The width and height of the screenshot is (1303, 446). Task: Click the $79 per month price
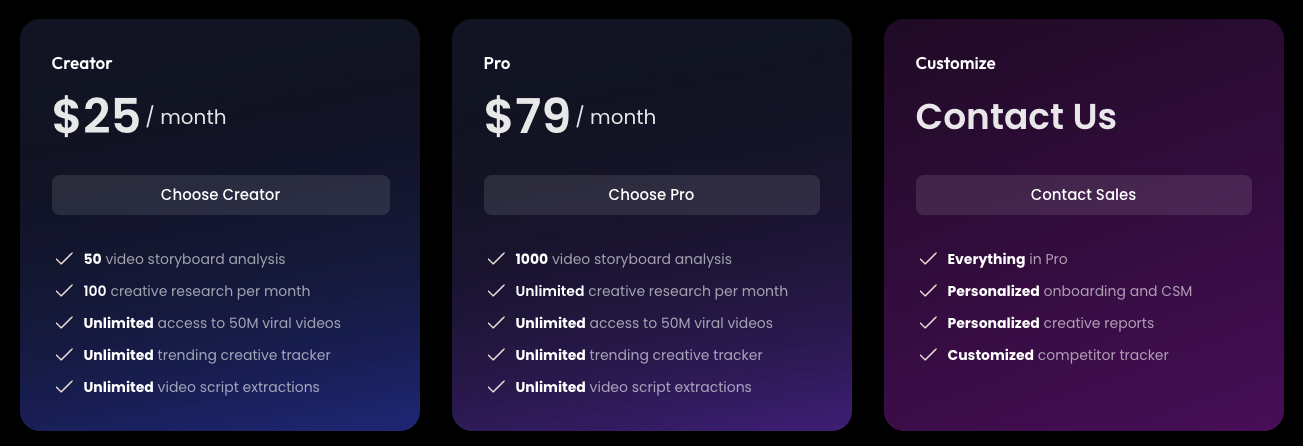pos(570,117)
